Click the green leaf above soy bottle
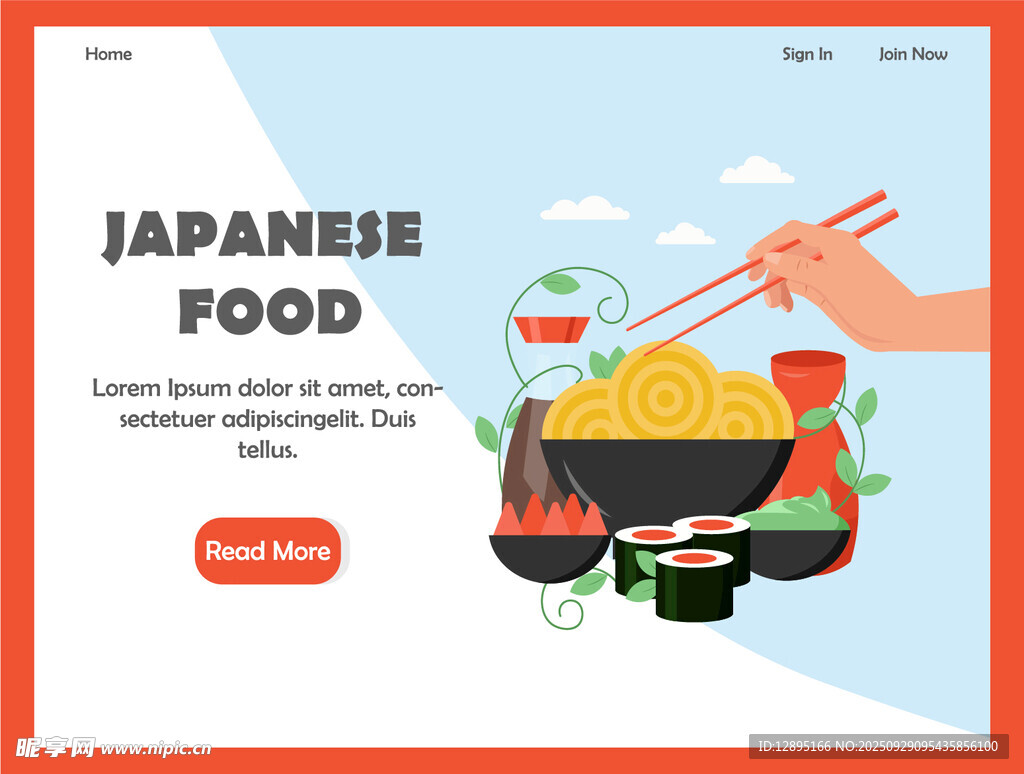 [x=560, y=284]
